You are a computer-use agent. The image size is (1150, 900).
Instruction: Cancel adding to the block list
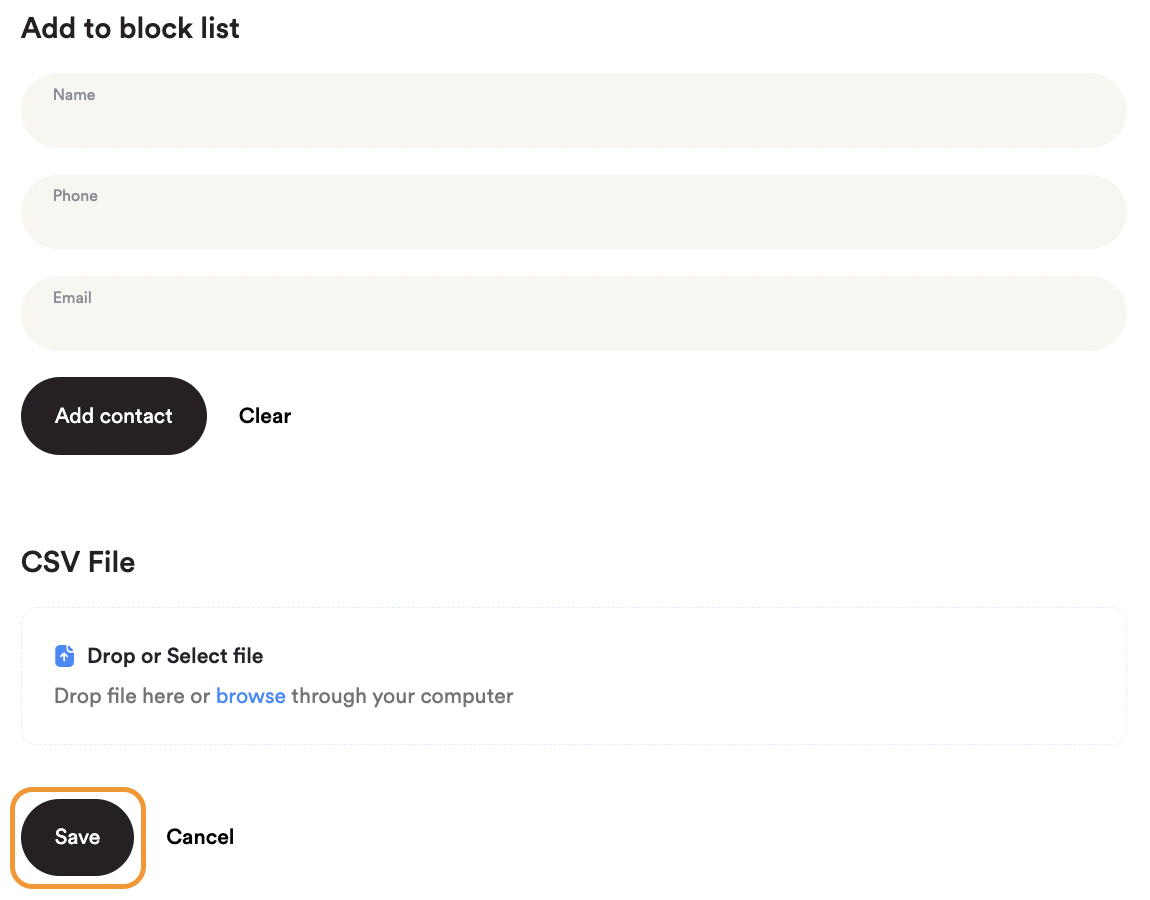[x=200, y=837]
